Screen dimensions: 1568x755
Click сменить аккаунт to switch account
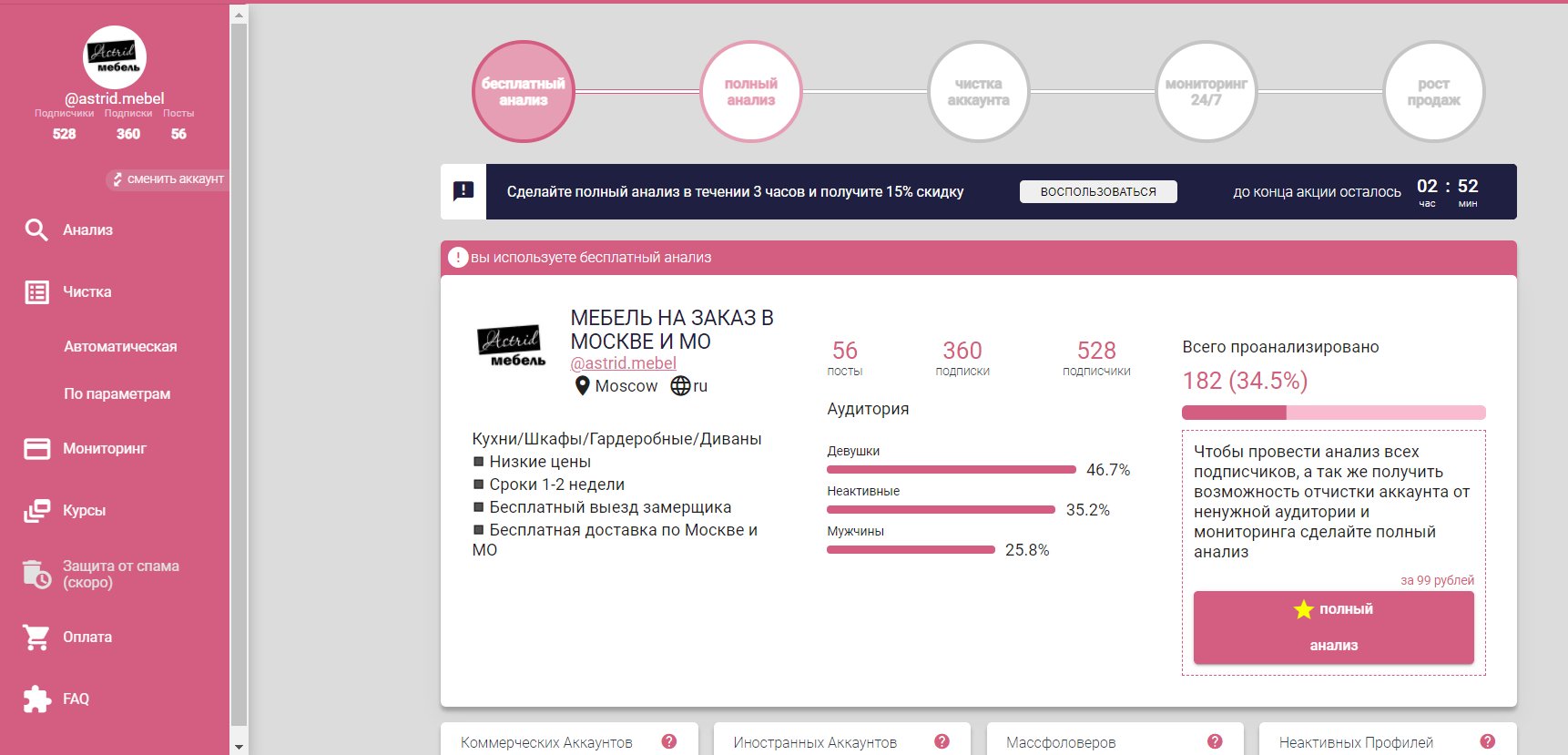[168, 179]
